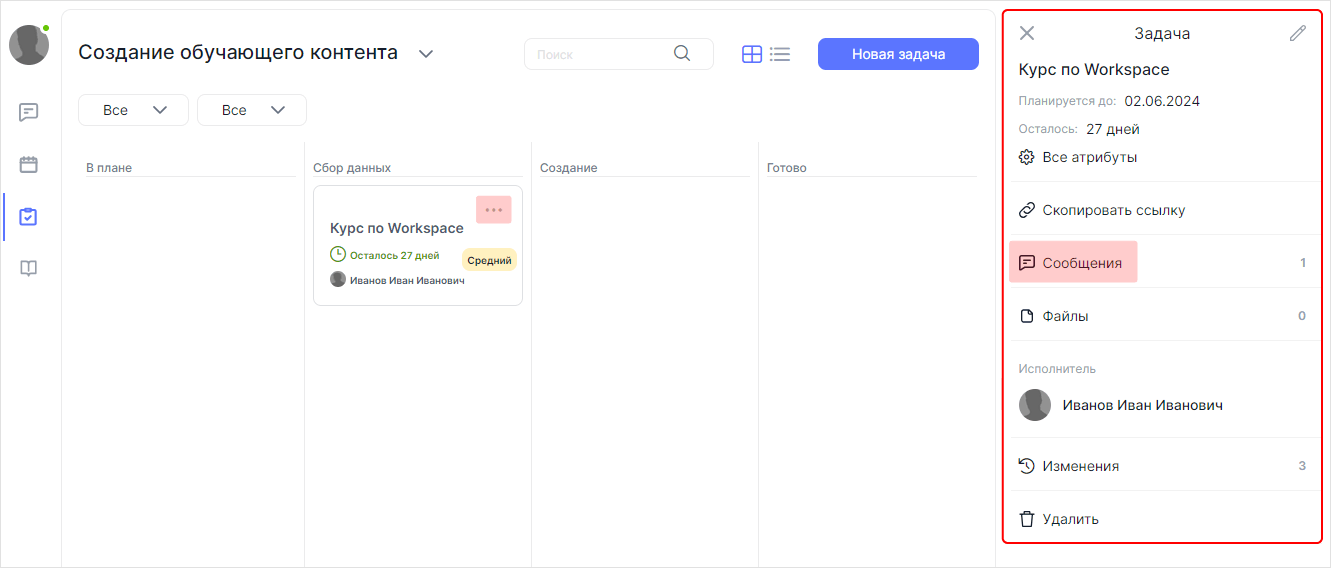Click Иванов avatar in Исполнитель section
The width and height of the screenshot is (1331, 568).
[1035, 405]
